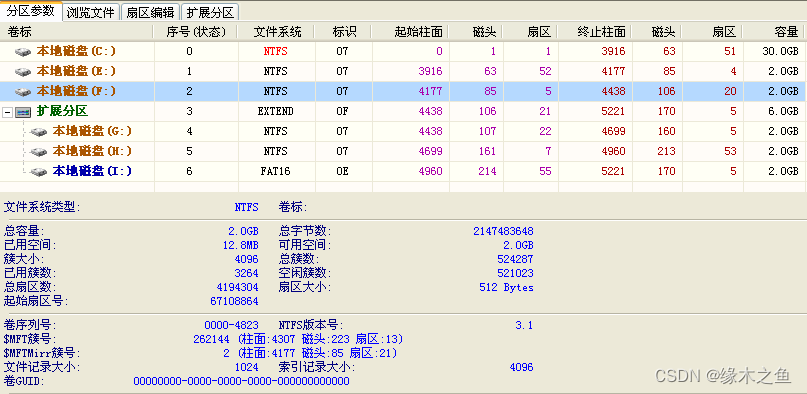Viewport: 807px width, 394px height.
Task: Click the 扩展分区 partition icon
Action: 23,112
